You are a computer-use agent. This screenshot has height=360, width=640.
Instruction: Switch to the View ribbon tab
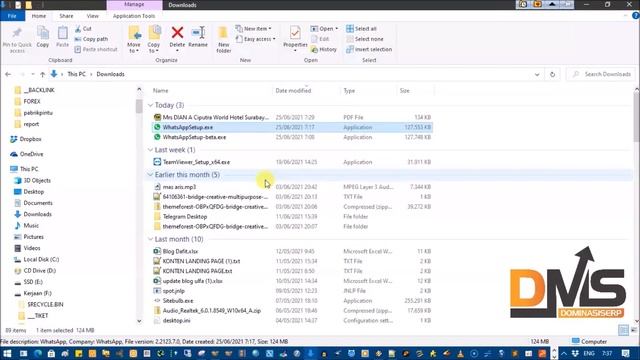[93, 16]
